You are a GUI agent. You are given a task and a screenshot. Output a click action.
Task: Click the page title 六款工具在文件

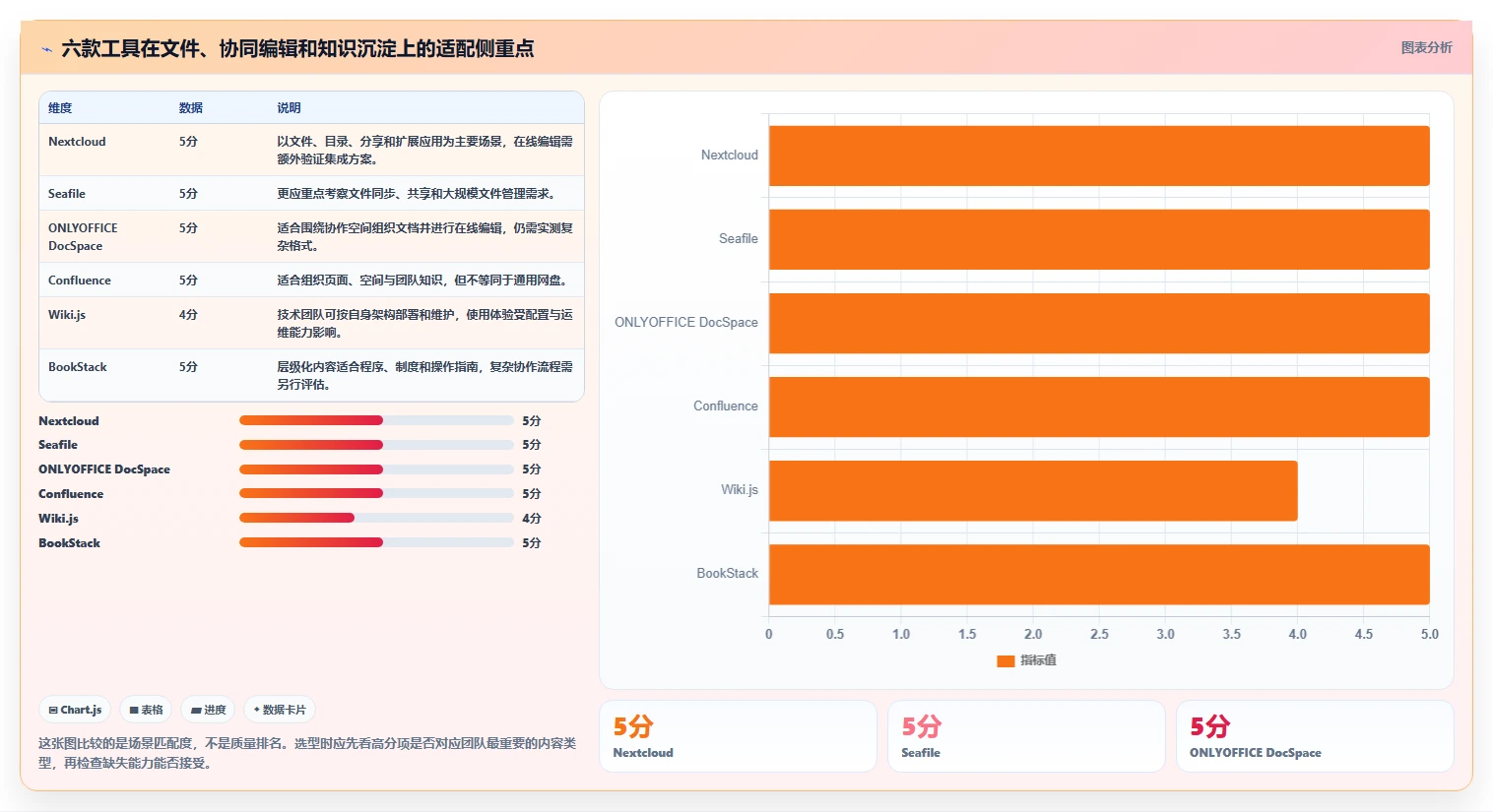pos(297,48)
